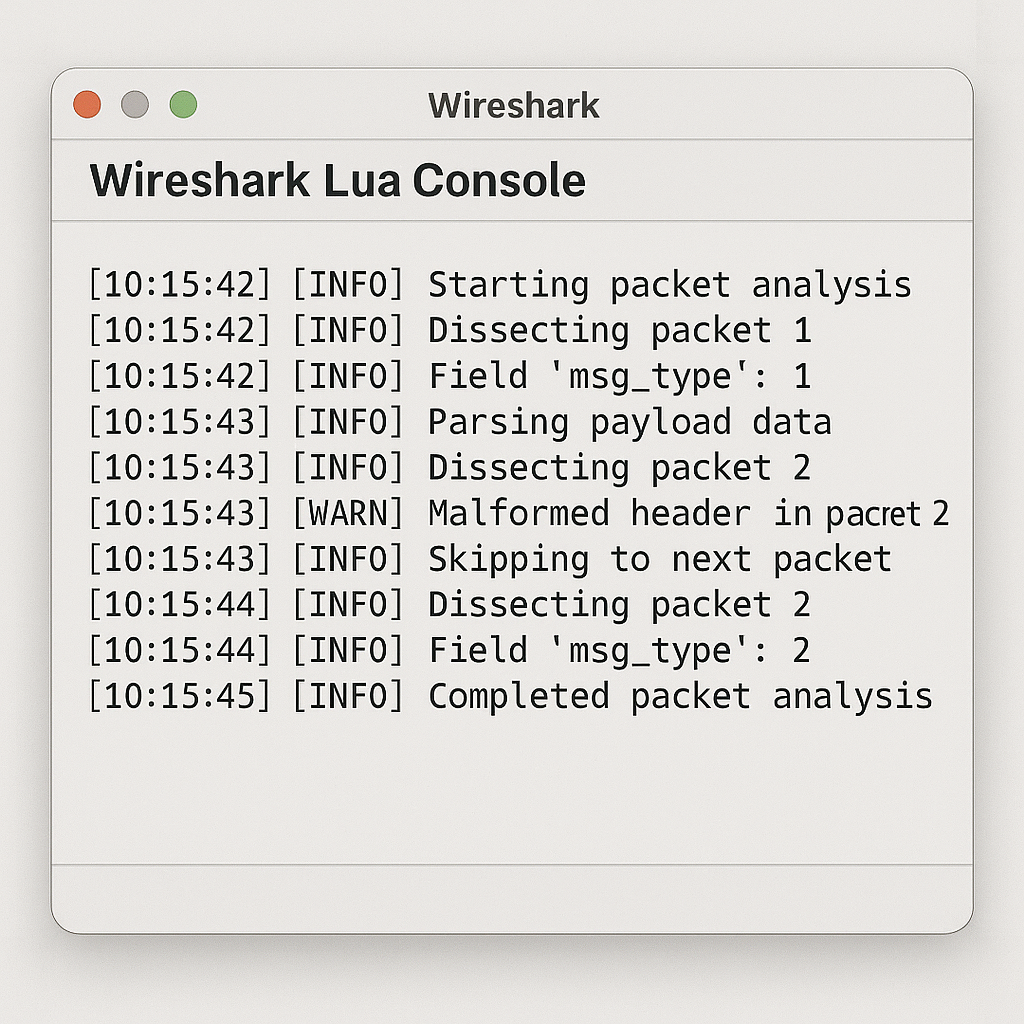Click the 10:15:45 timestamp
The height and width of the screenshot is (1024, 1024).
click(180, 695)
